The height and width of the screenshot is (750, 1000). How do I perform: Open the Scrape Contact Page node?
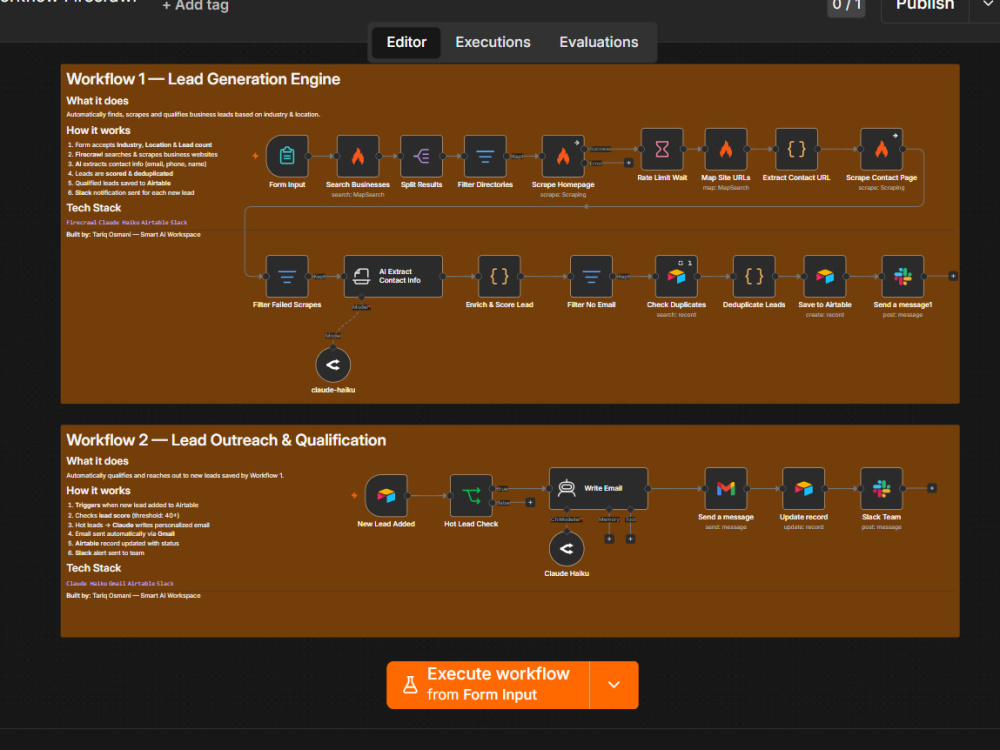click(881, 149)
